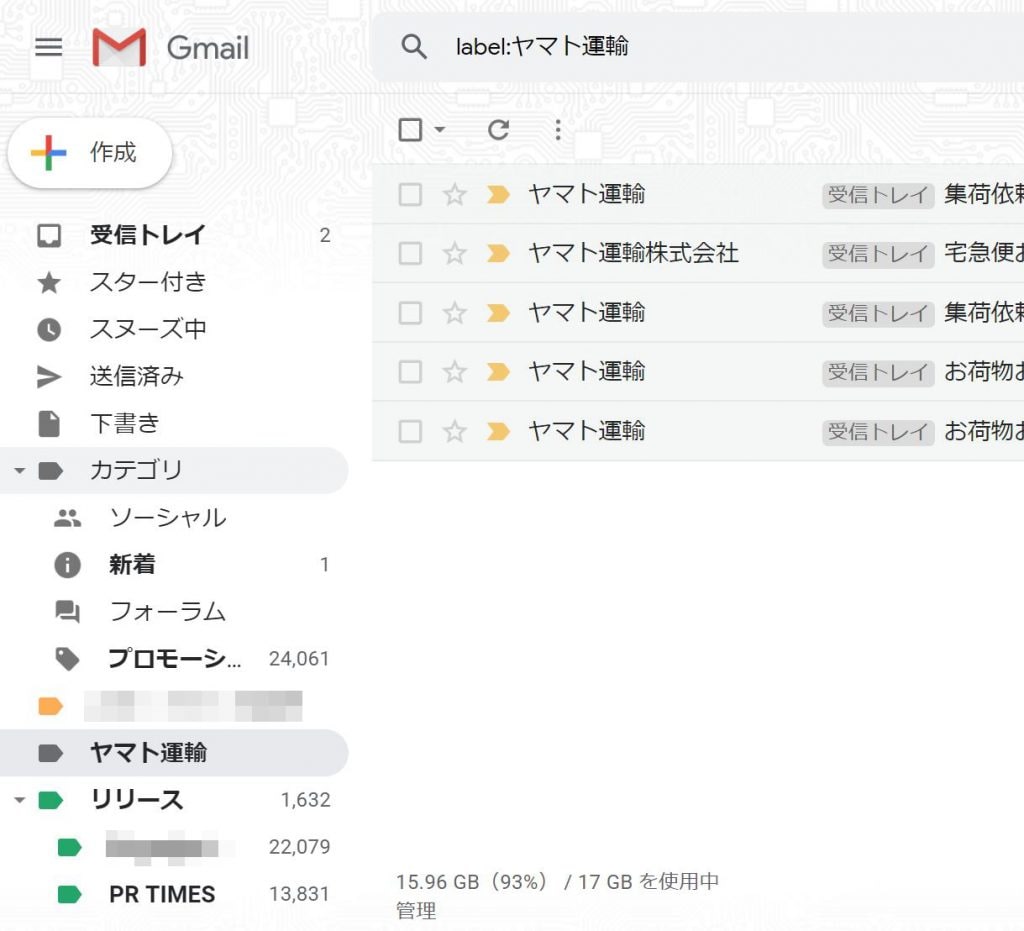Collapse the リリース label tree

[x=20, y=800]
